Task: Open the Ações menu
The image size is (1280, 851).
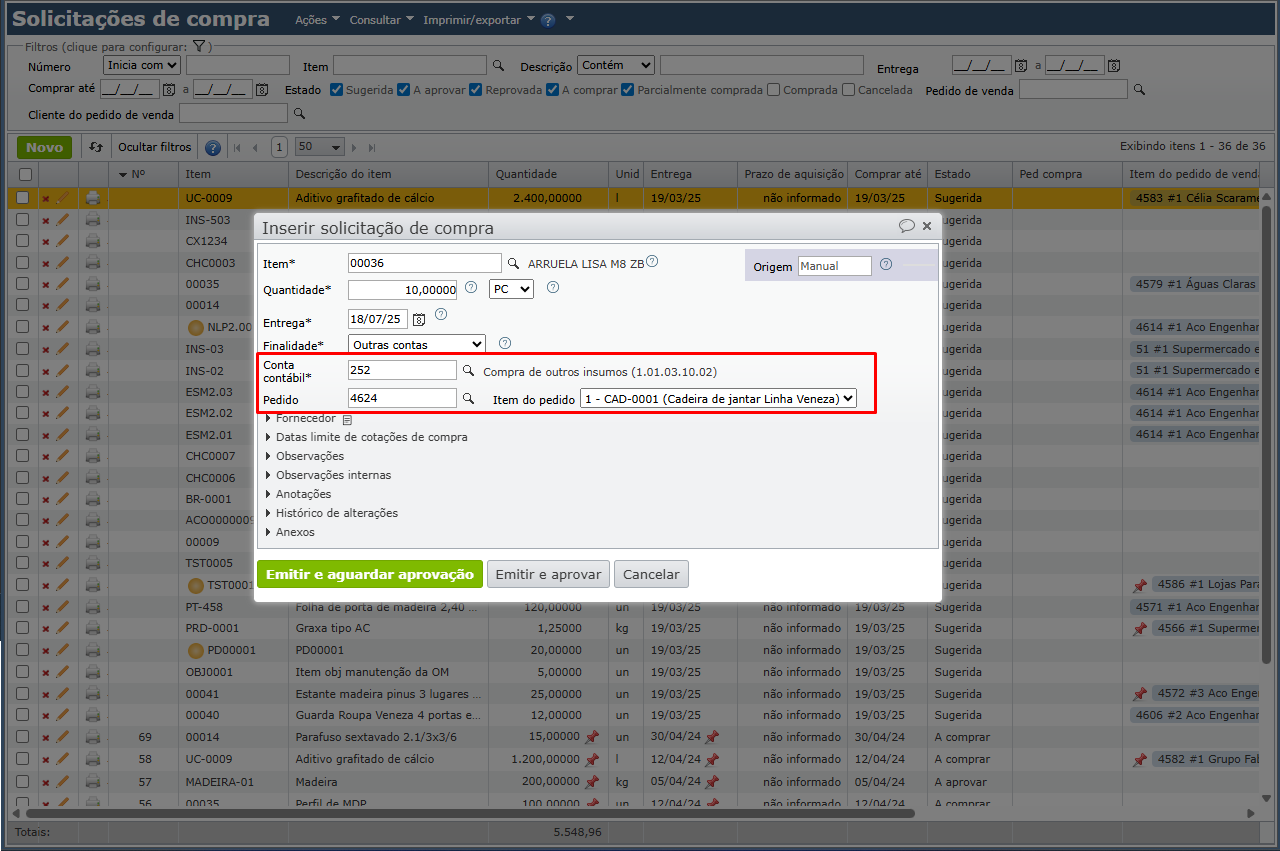Action: [317, 20]
